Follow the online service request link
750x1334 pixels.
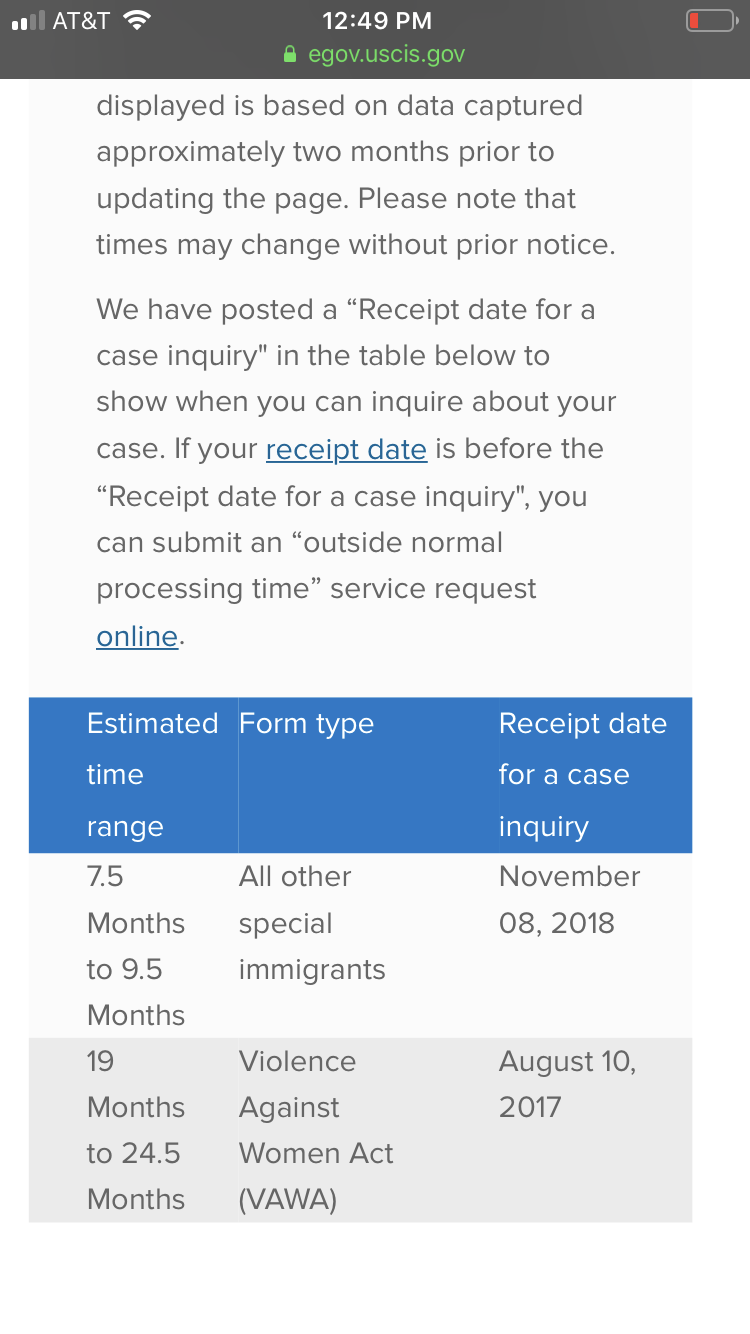(x=137, y=636)
